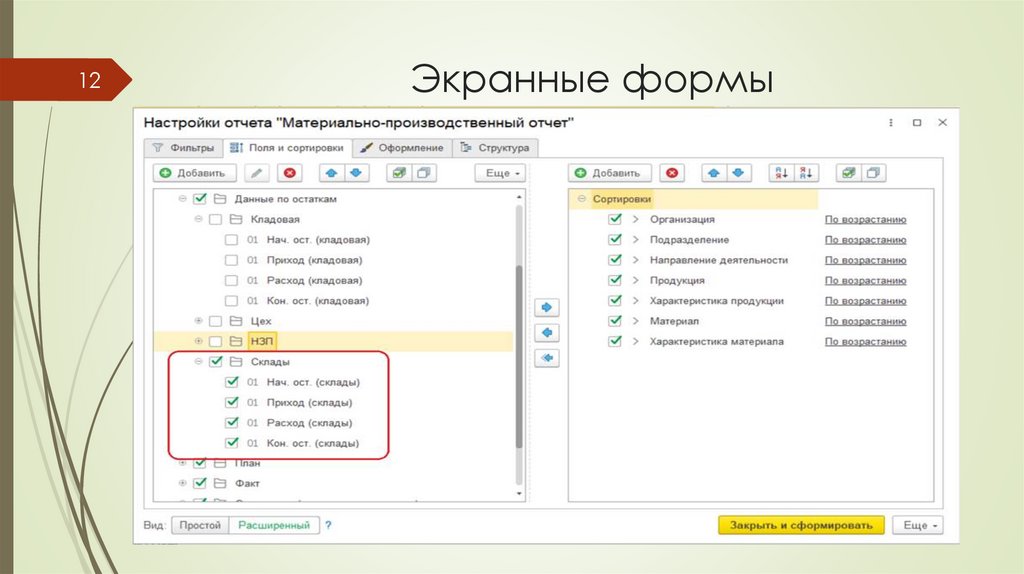1024x574 pixels.
Task: Click the edit pencil icon in left toolbar
Action: [x=257, y=173]
